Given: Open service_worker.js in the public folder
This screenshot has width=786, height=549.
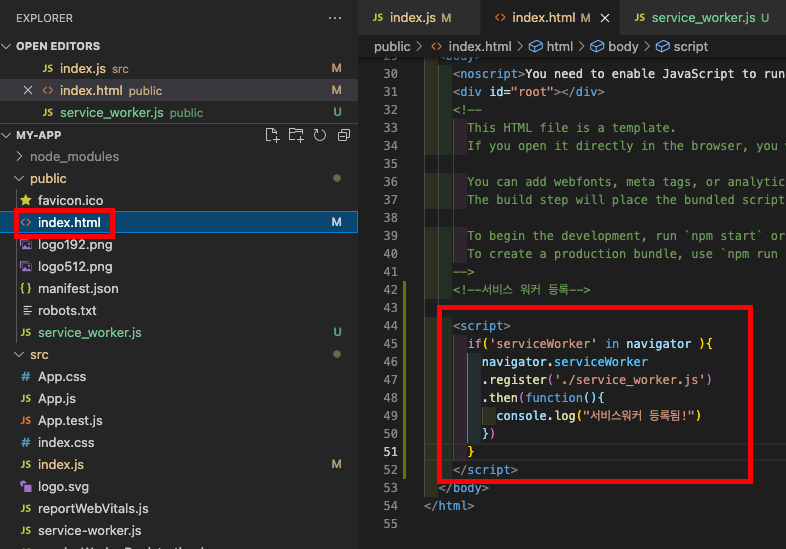Looking at the screenshot, I should (179, 332).
